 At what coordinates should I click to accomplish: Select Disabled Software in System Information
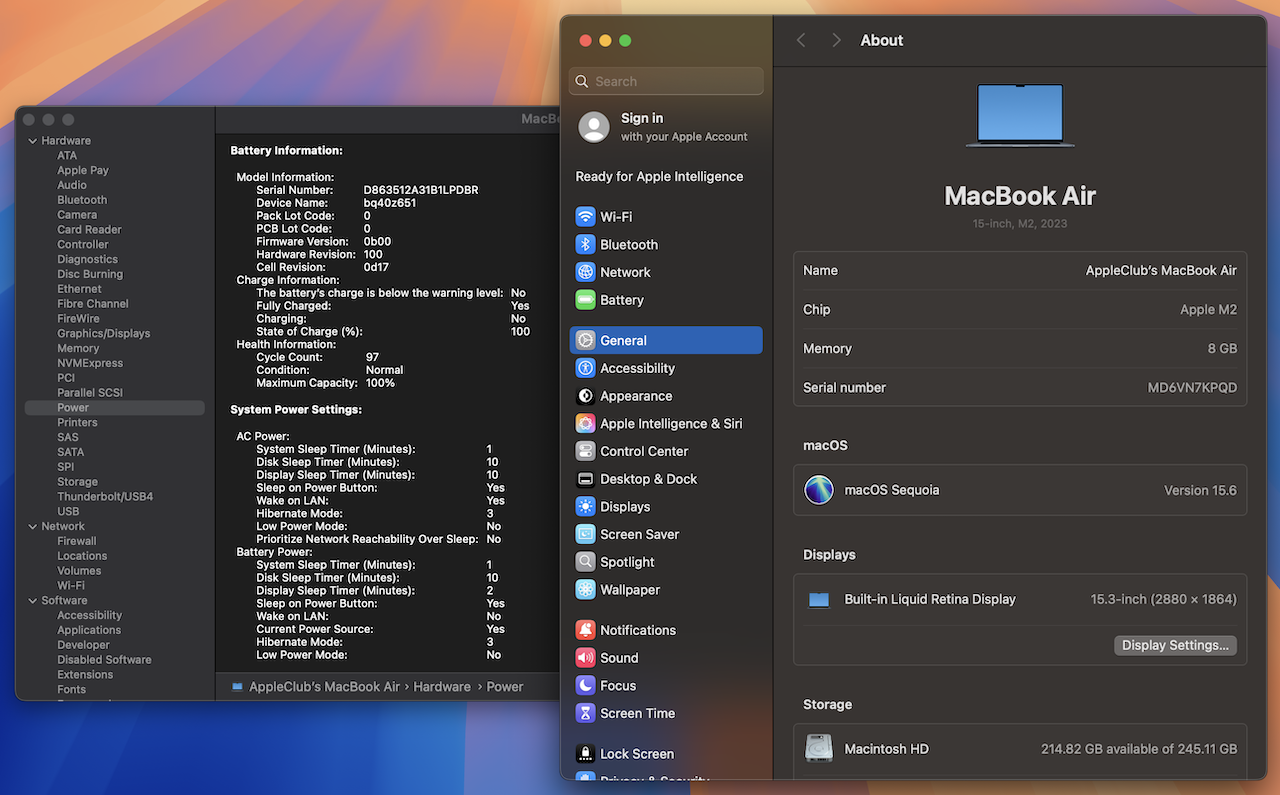(x=104, y=660)
